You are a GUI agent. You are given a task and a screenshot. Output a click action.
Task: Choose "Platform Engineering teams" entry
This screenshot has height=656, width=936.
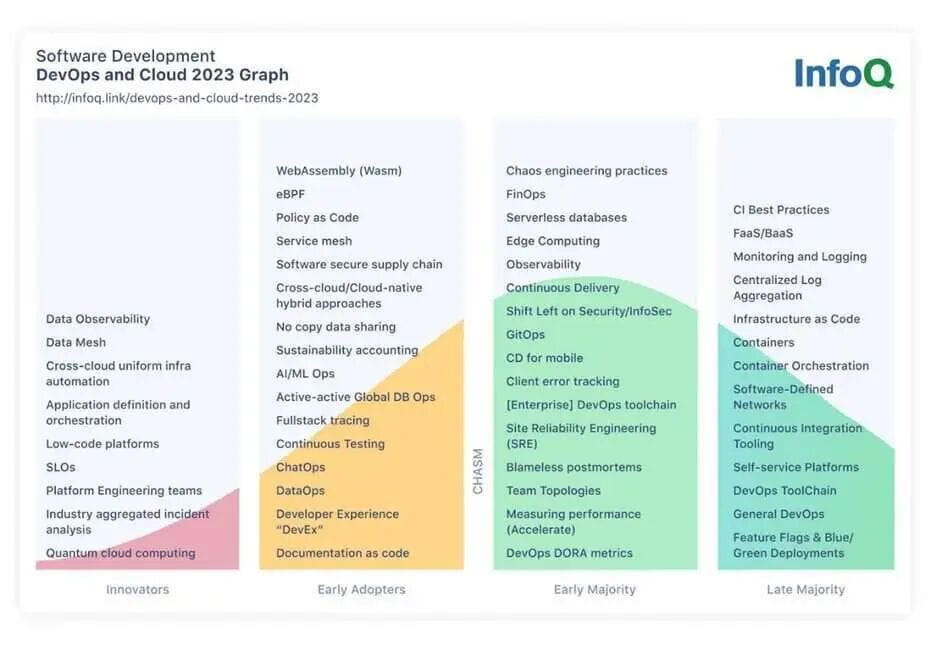pos(124,491)
